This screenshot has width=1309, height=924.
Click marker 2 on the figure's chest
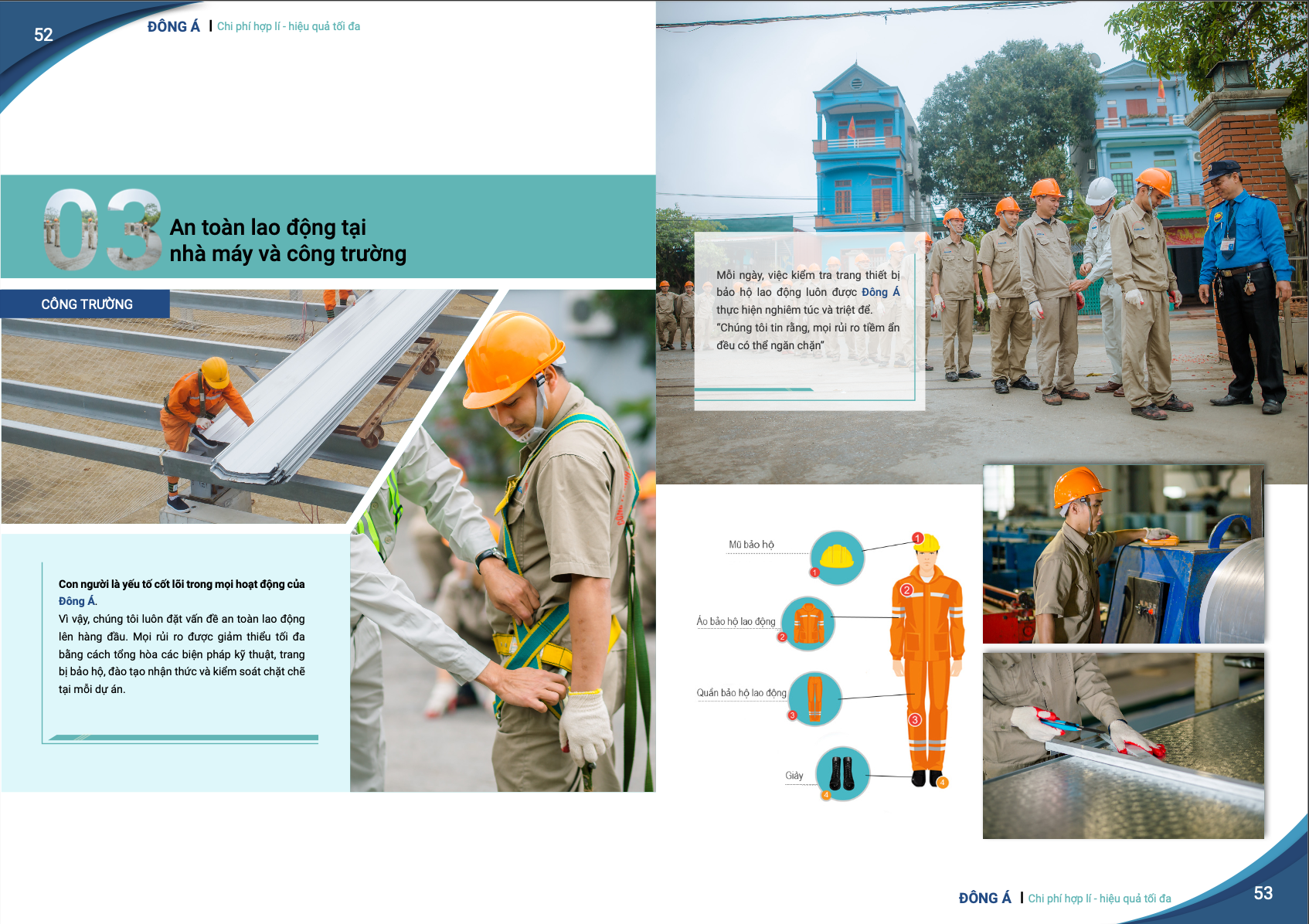coord(906,589)
